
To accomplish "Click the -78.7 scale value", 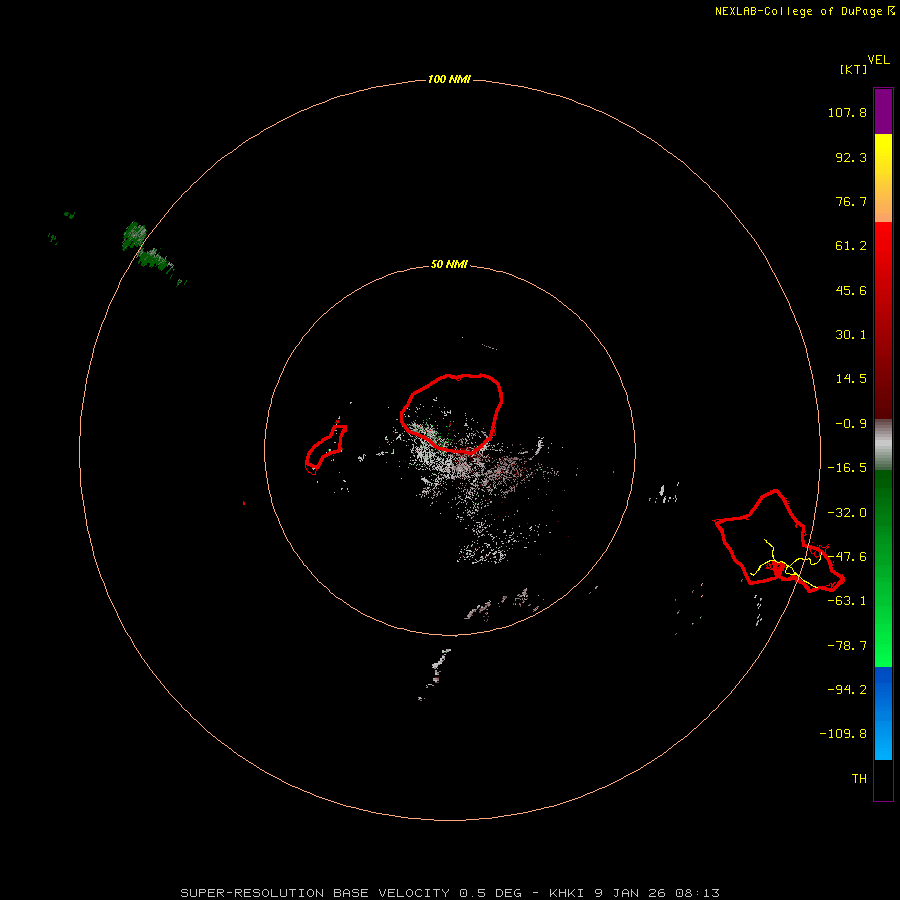I will [847, 646].
